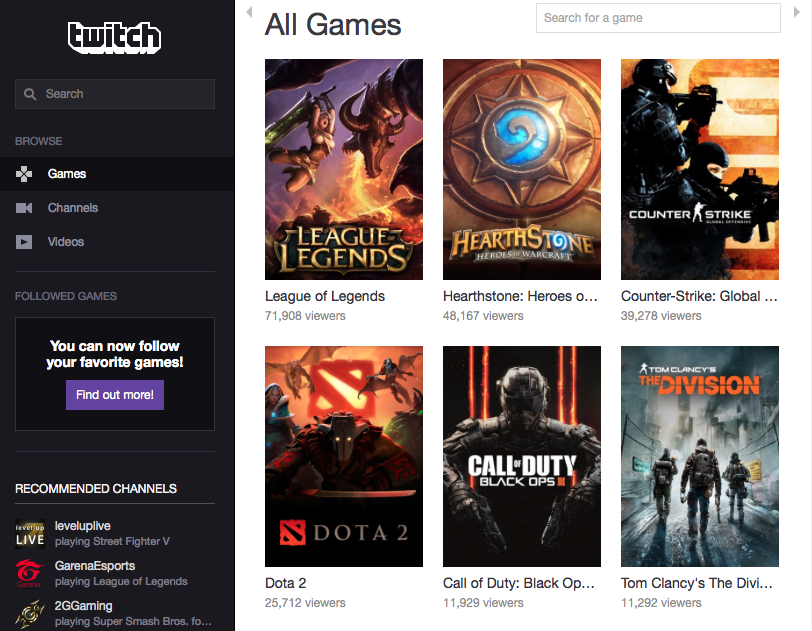Viewport: 812px width, 631px height.
Task: Click 'All Games' heading
Action: tap(333, 25)
